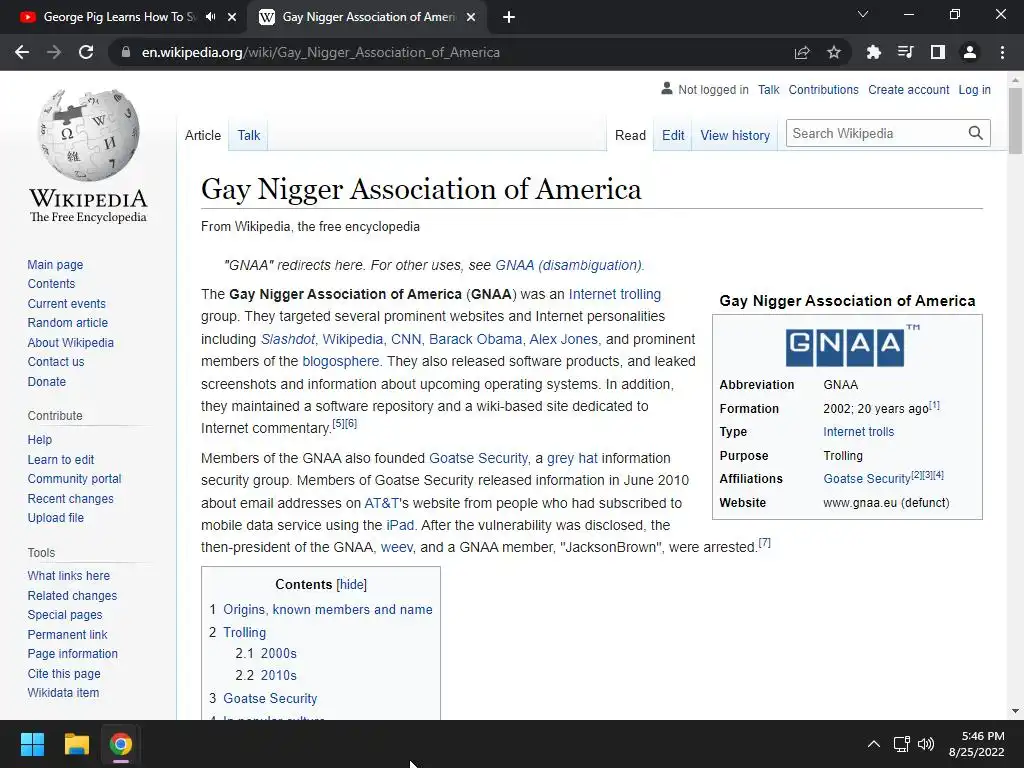Click the Wikipedia globe logo
This screenshot has width=1024, height=768.
[x=89, y=135]
